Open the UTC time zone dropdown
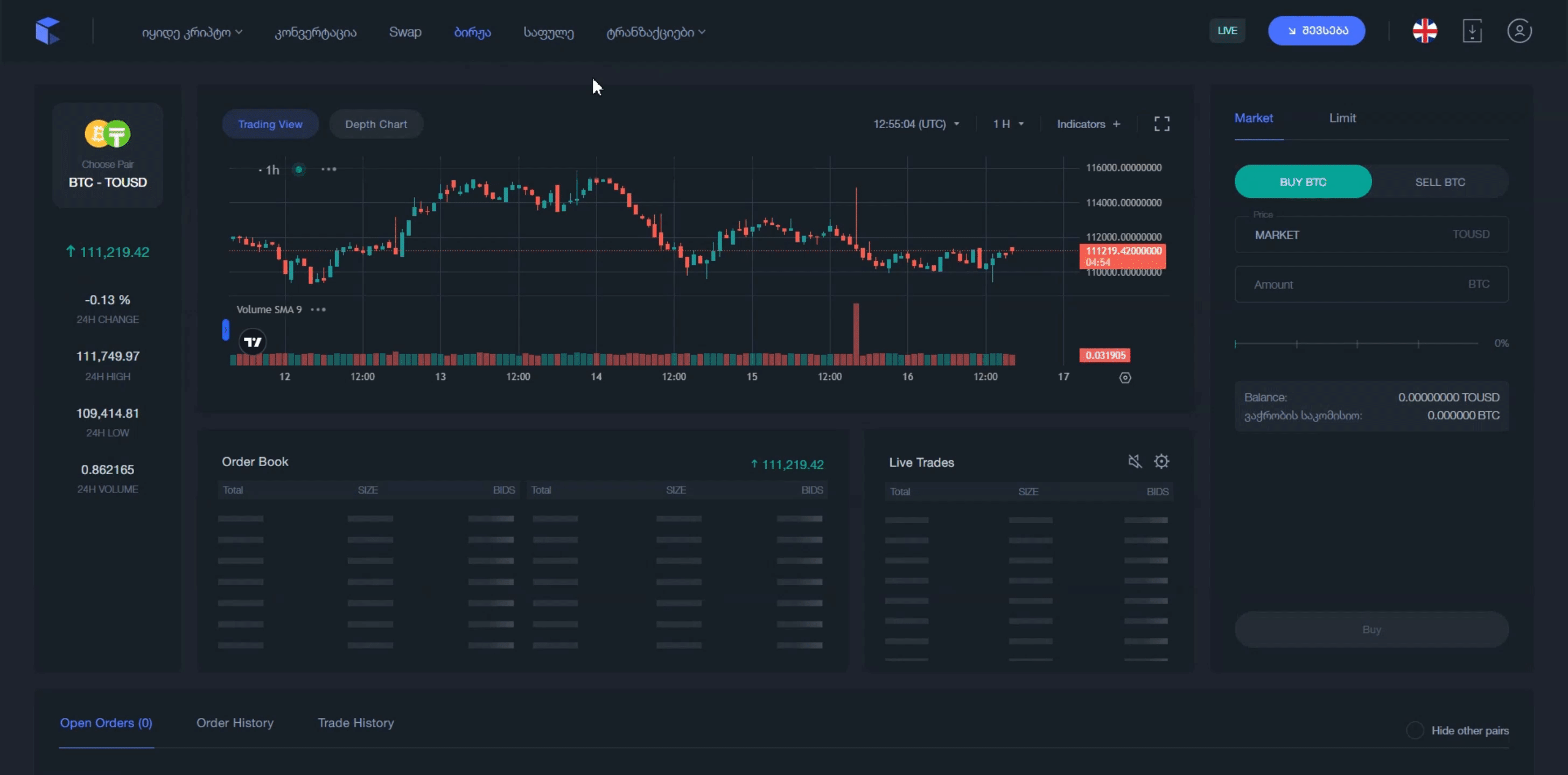This screenshot has height=775, width=1568. point(916,124)
